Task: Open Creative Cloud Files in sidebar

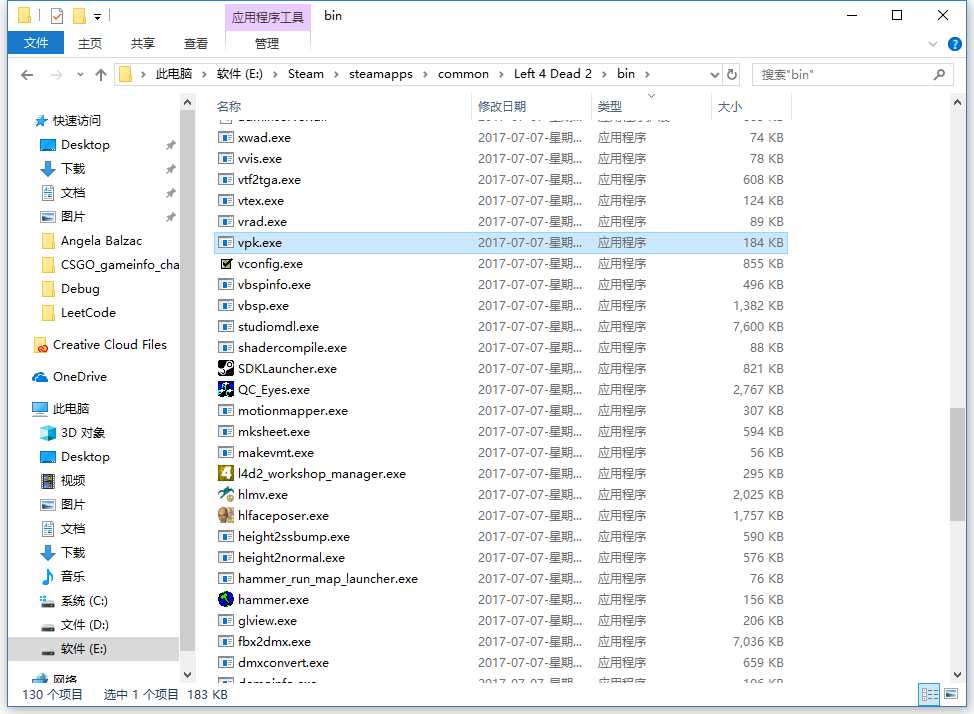Action: [109, 344]
